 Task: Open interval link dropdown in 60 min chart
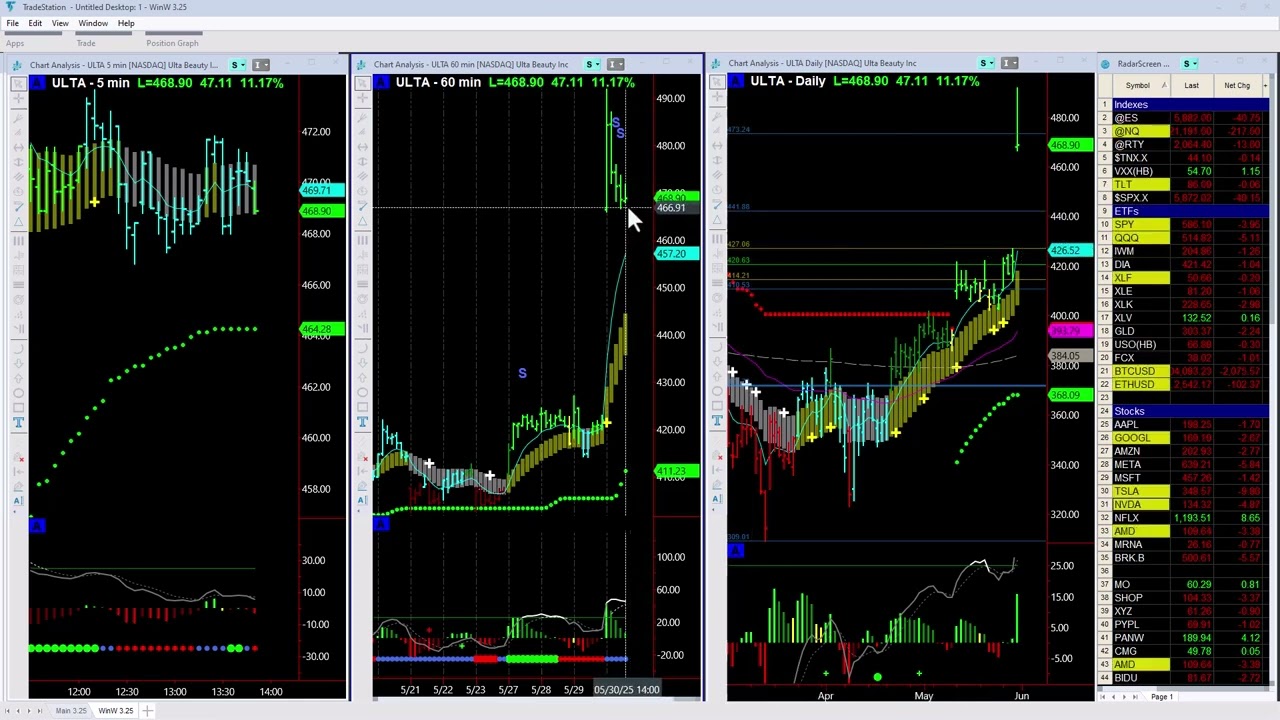pyautogui.click(x=616, y=65)
